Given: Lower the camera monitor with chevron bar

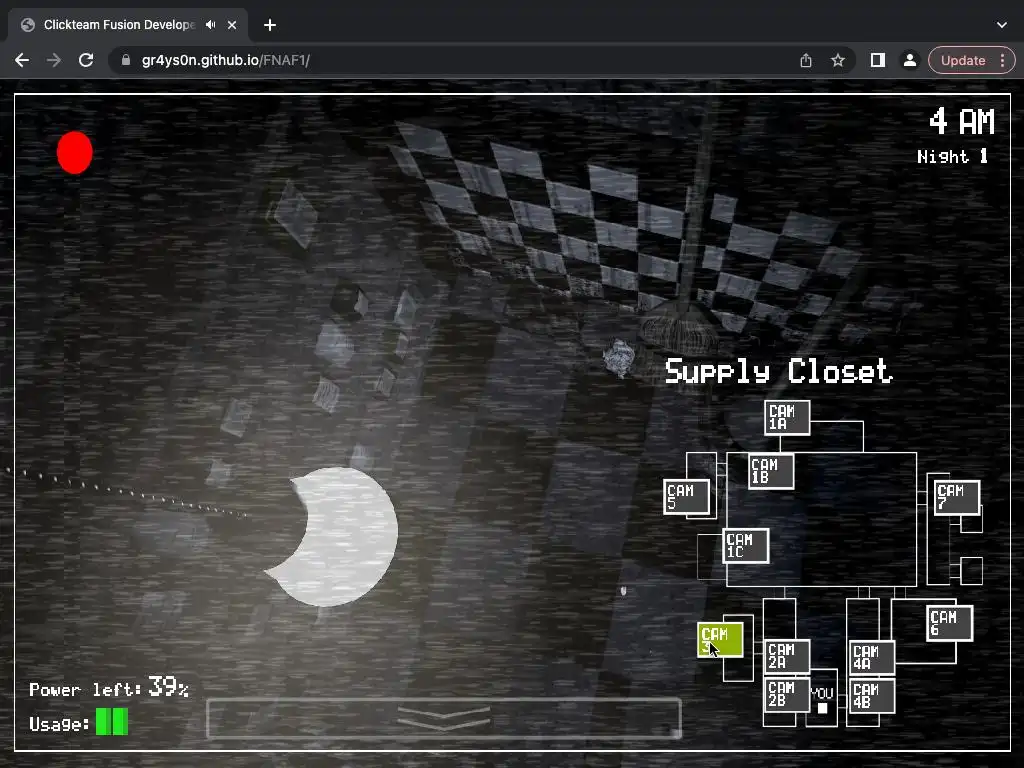Looking at the screenshot, I should [x=443, y=718].
